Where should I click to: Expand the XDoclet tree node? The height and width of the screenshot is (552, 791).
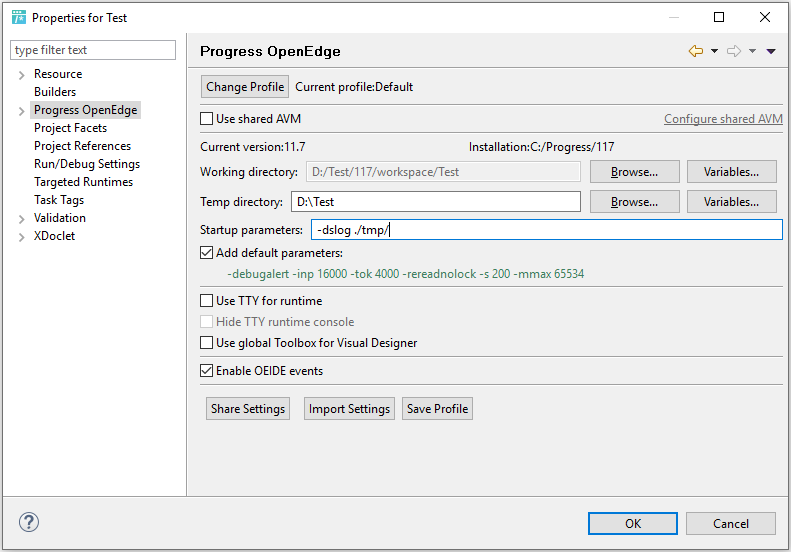click(21, 237)
